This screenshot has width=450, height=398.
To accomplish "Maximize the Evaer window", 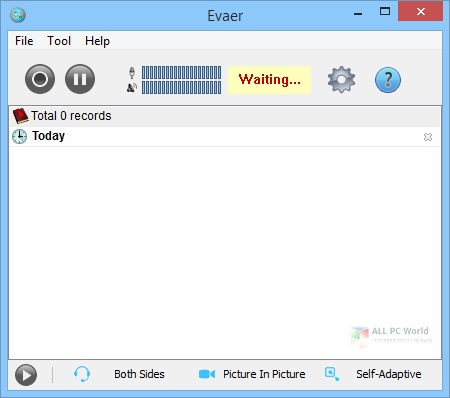I will coord(385,12).
